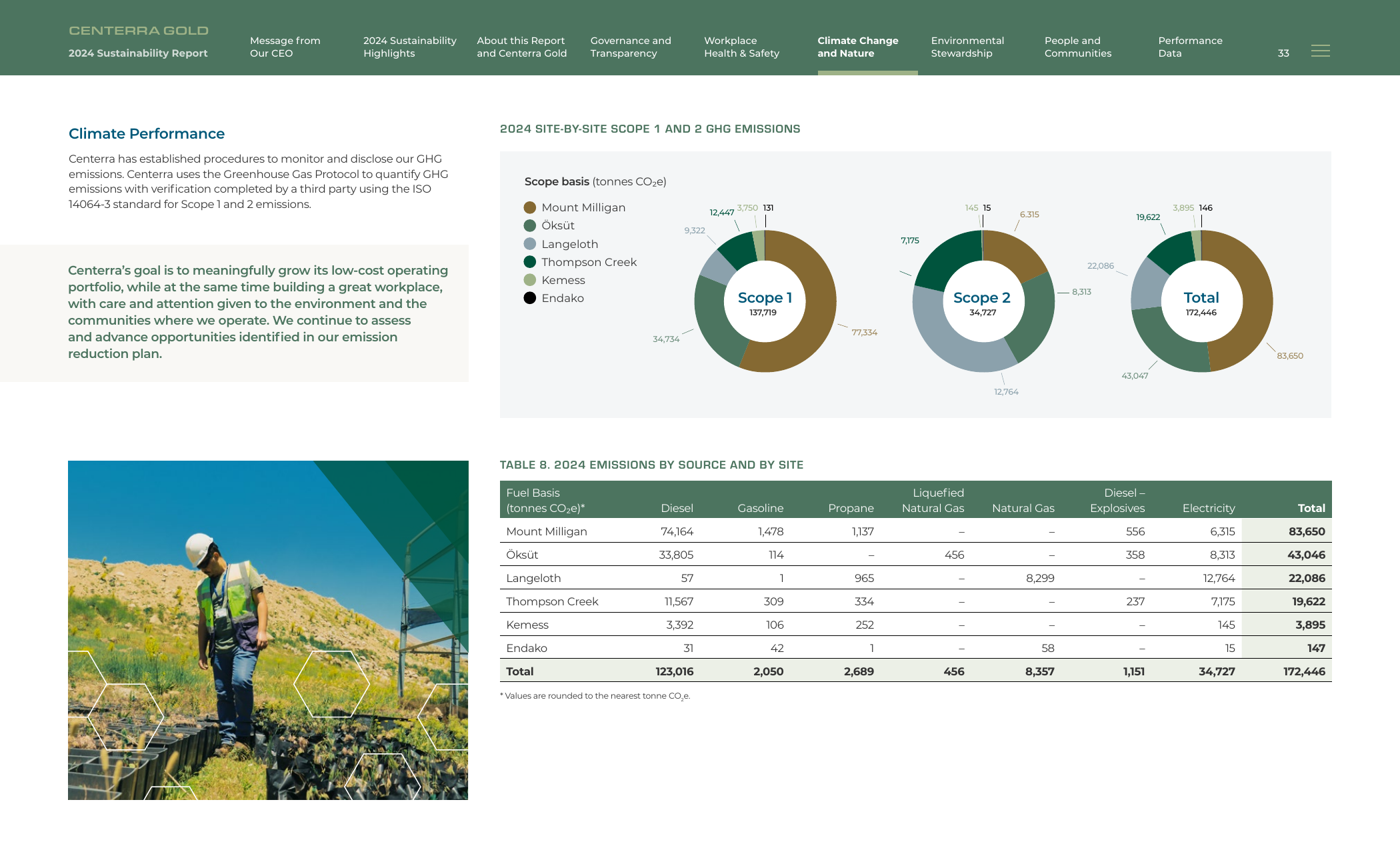
Task: Click the Electricity column header
Action: click(1209, 508)
